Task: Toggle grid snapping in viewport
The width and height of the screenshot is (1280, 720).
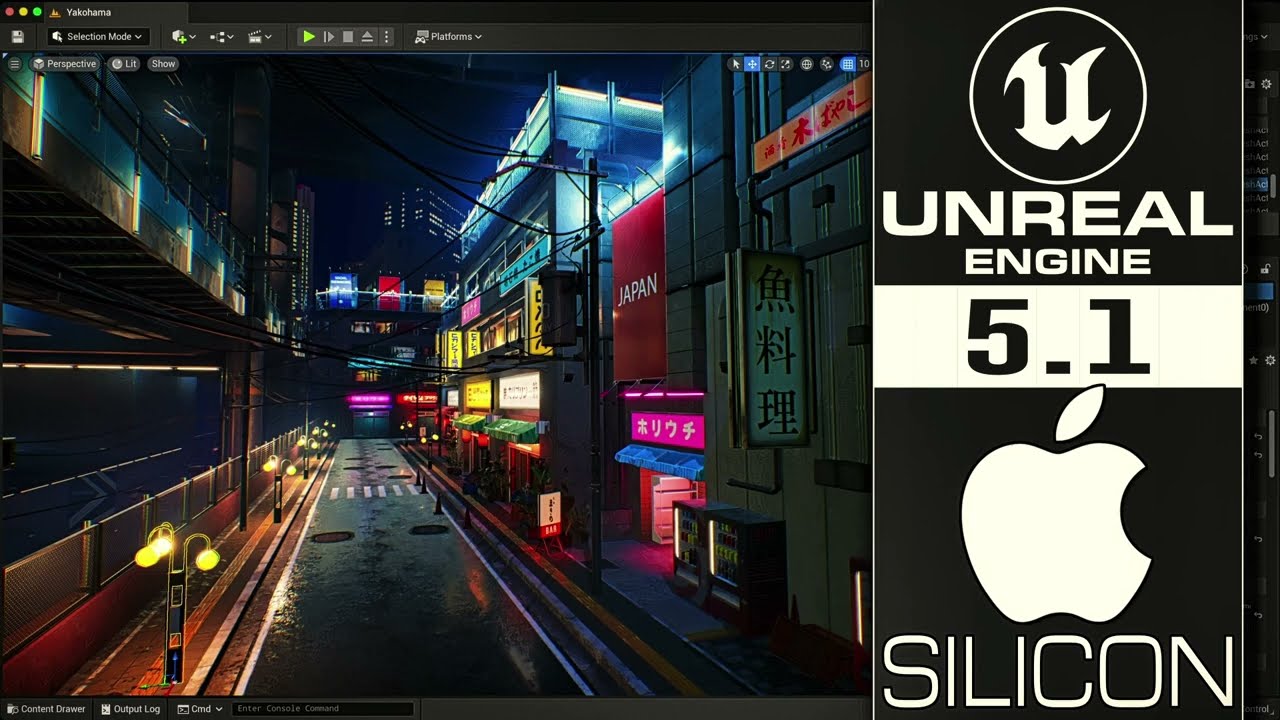Action: click(848, 64)
